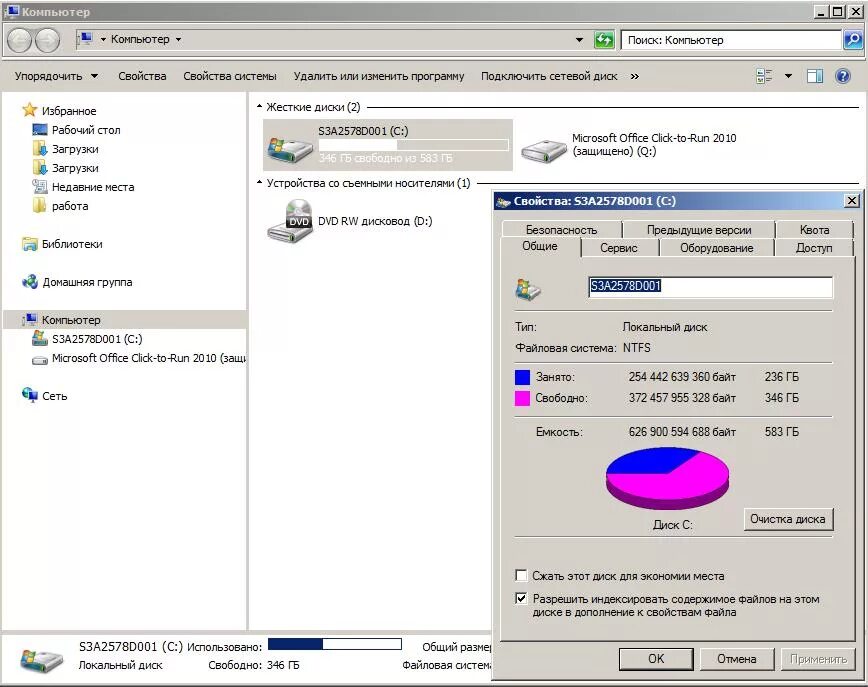Viewport: 868px width, 687px height.
Task: Select Microsoft Office Click-to-Run in navigation tree
Action: click(x=148, y=358)
